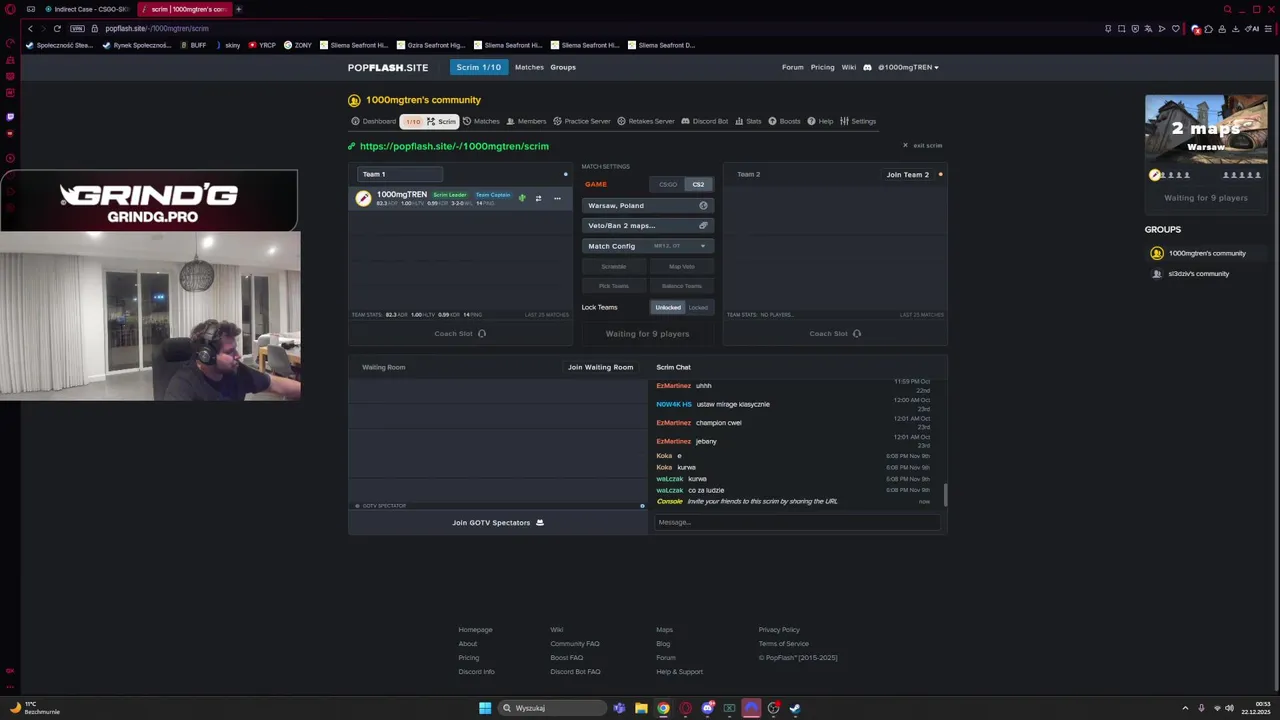Open the Warsaw, Poland server selector
Image resolution: width=1280 pixels, height=720 pixels.
pyautogui.click(x=647, y=205)
